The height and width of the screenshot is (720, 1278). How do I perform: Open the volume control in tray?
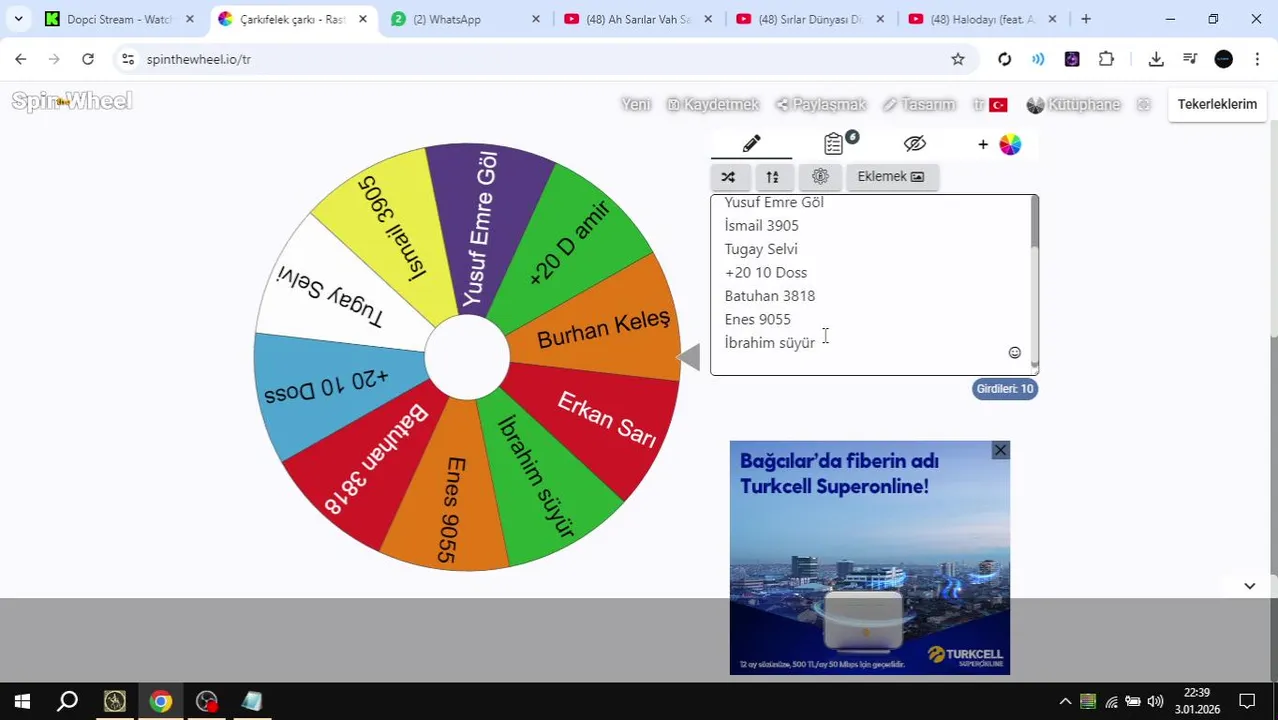(x=1155, y=701)
